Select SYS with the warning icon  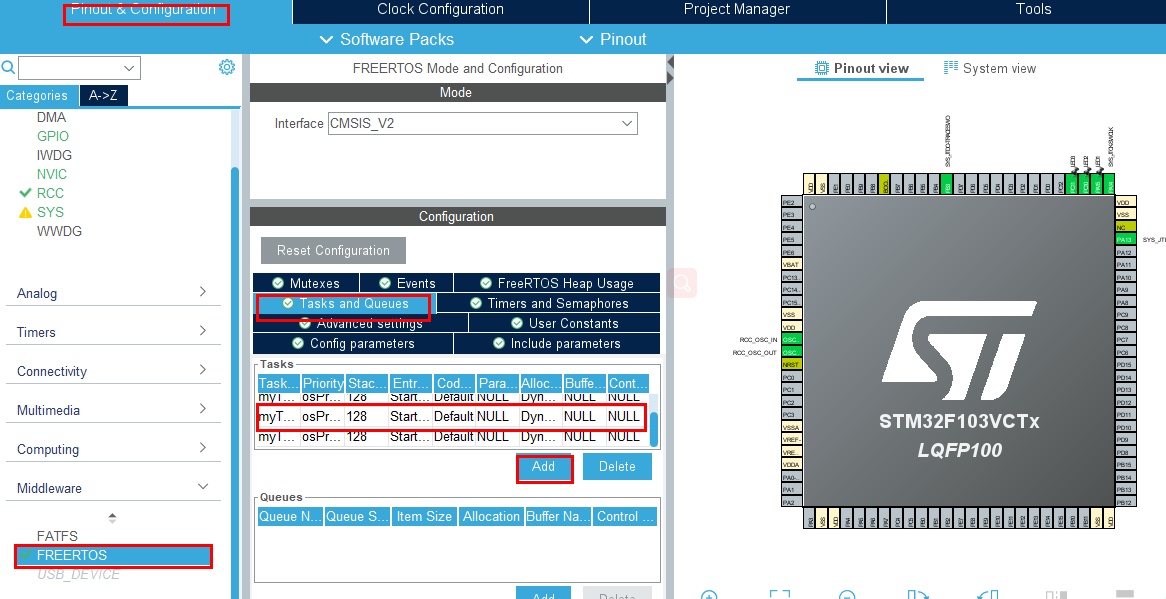[x=50, y=212]
